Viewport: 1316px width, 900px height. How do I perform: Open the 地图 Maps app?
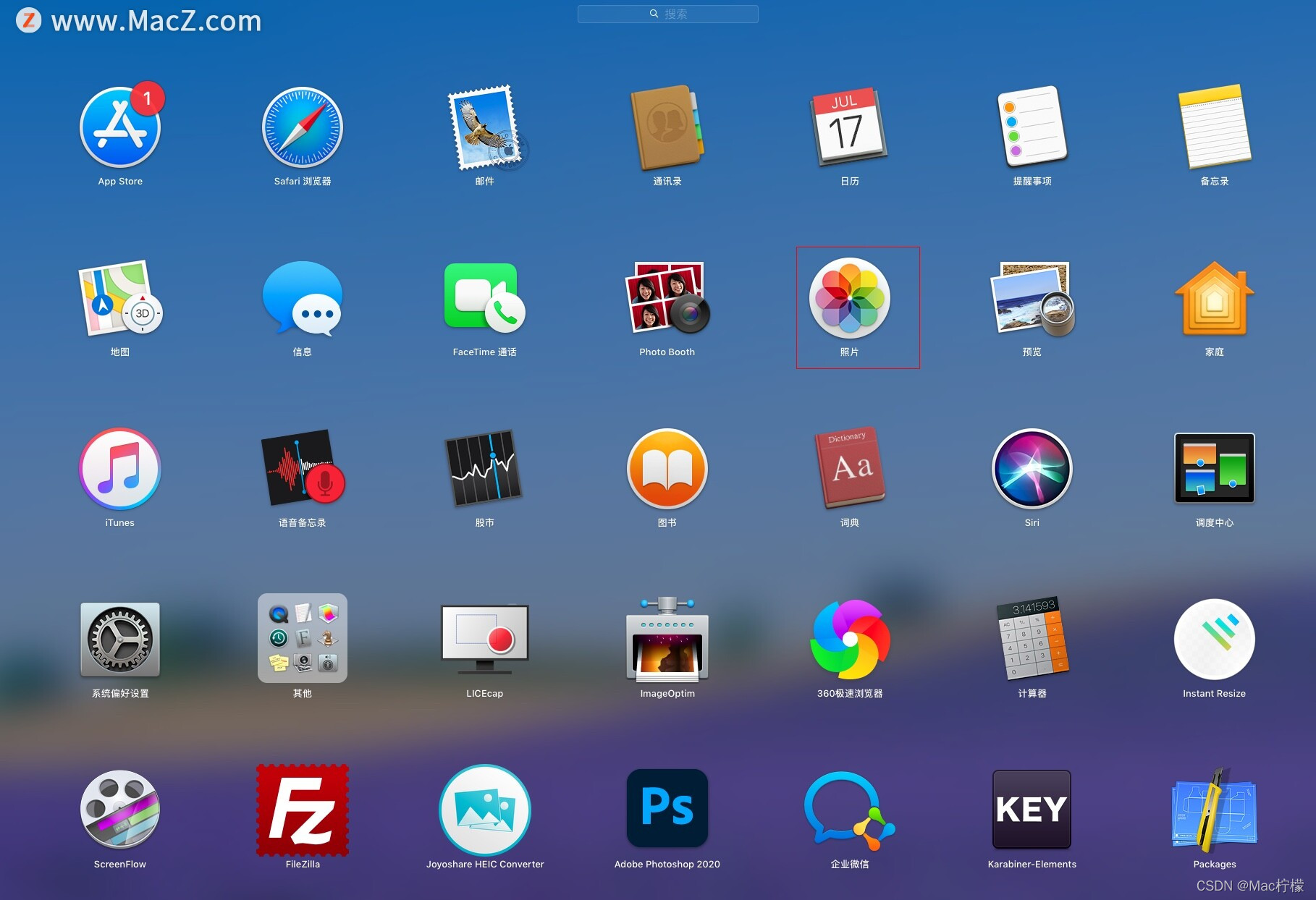pos(120,298)
